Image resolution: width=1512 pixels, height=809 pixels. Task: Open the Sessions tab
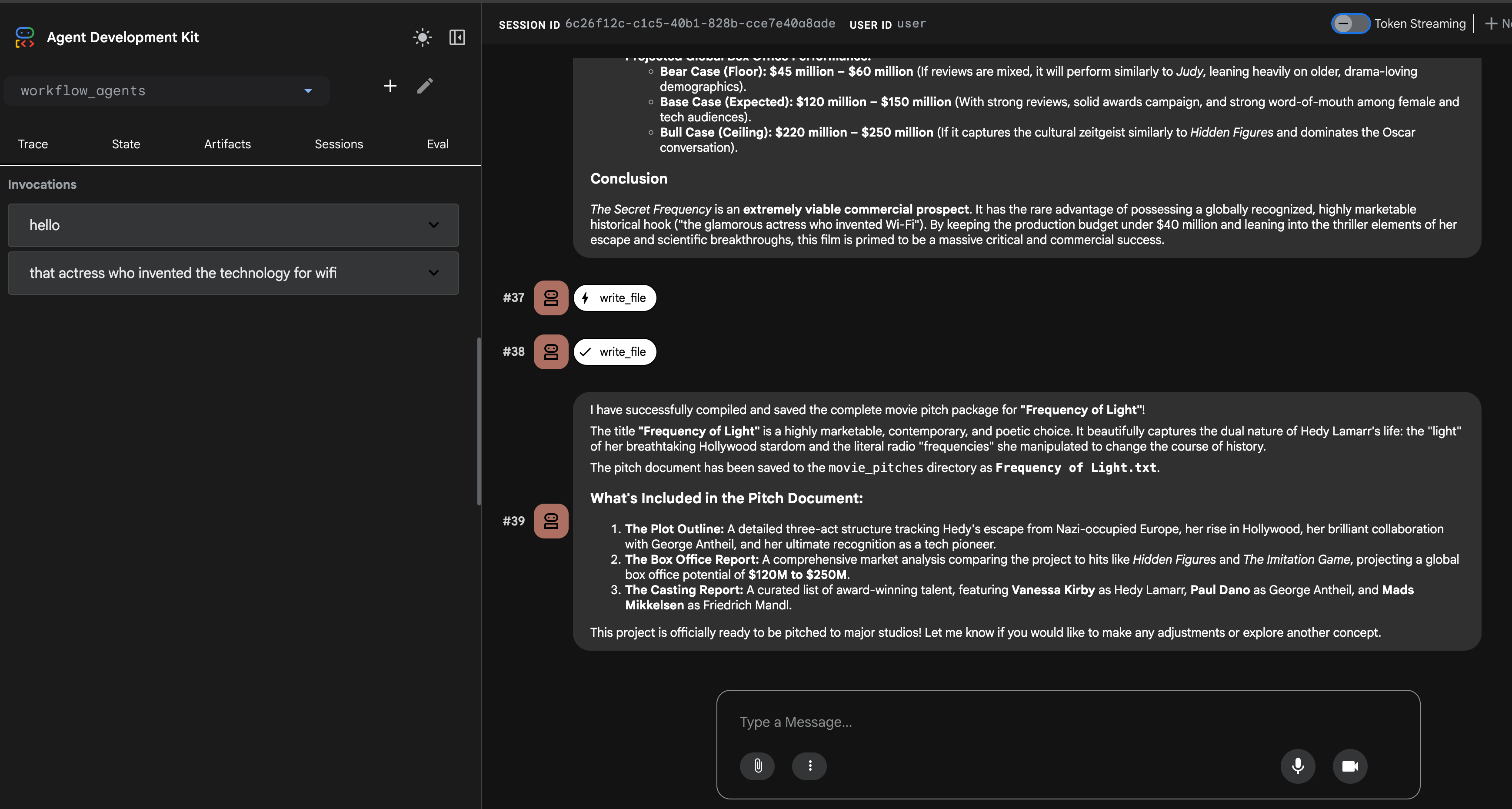339,144
